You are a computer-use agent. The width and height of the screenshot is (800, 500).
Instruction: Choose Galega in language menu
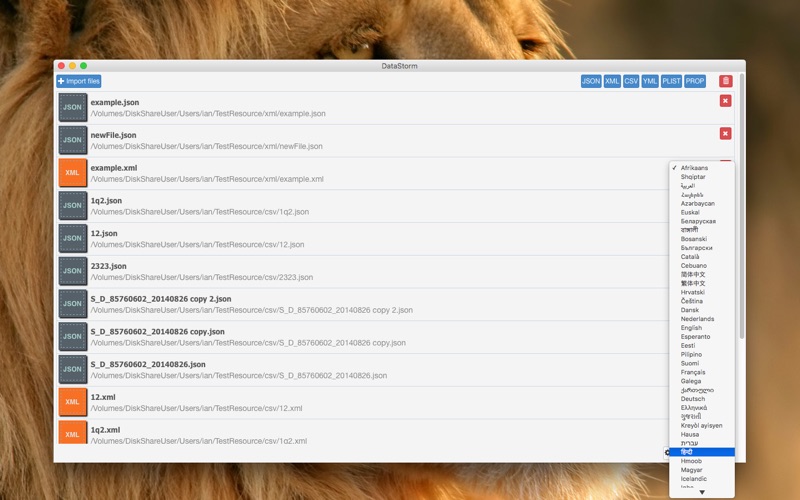pos(702,381)
